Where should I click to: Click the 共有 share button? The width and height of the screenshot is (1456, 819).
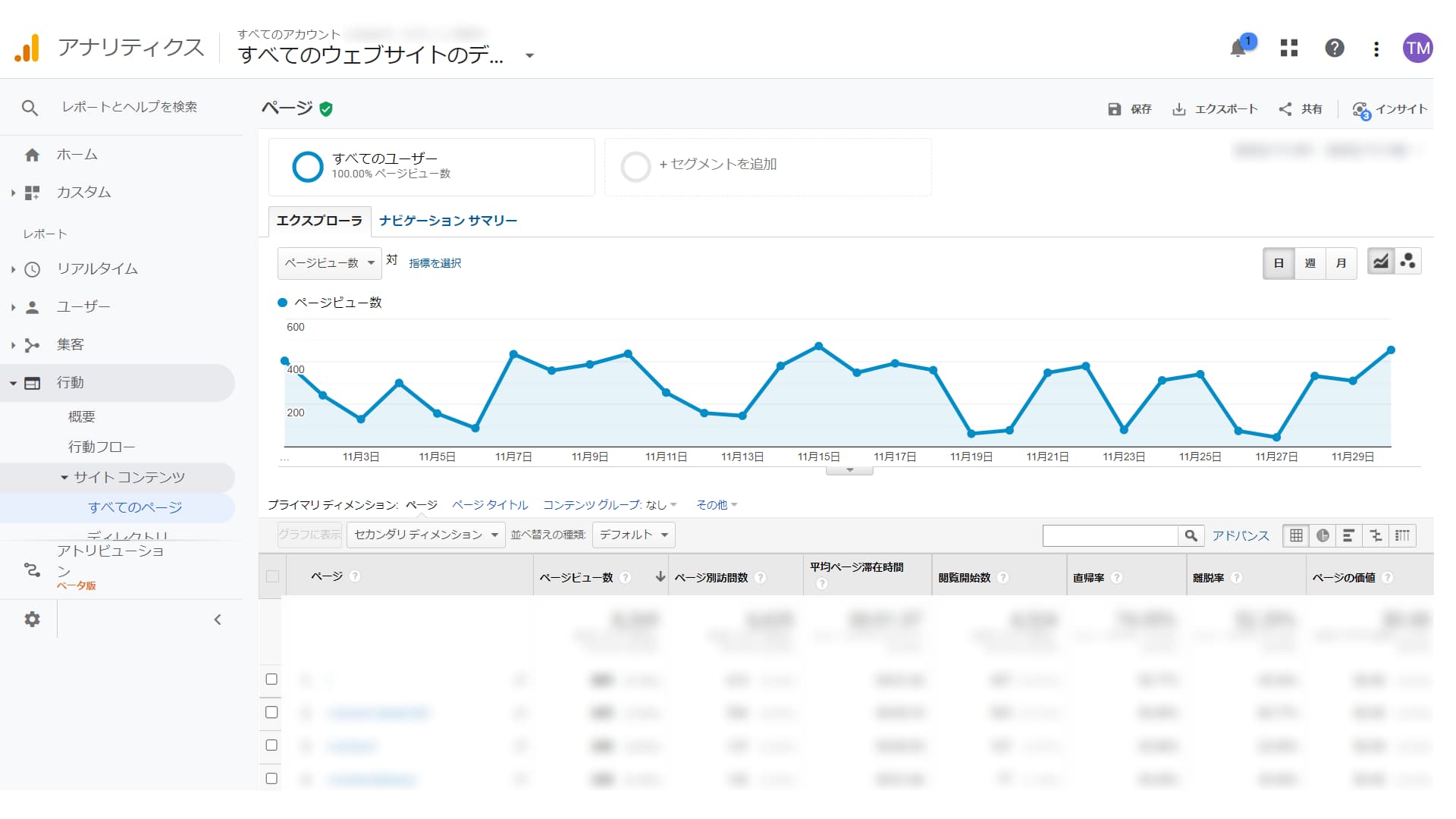1301,109
